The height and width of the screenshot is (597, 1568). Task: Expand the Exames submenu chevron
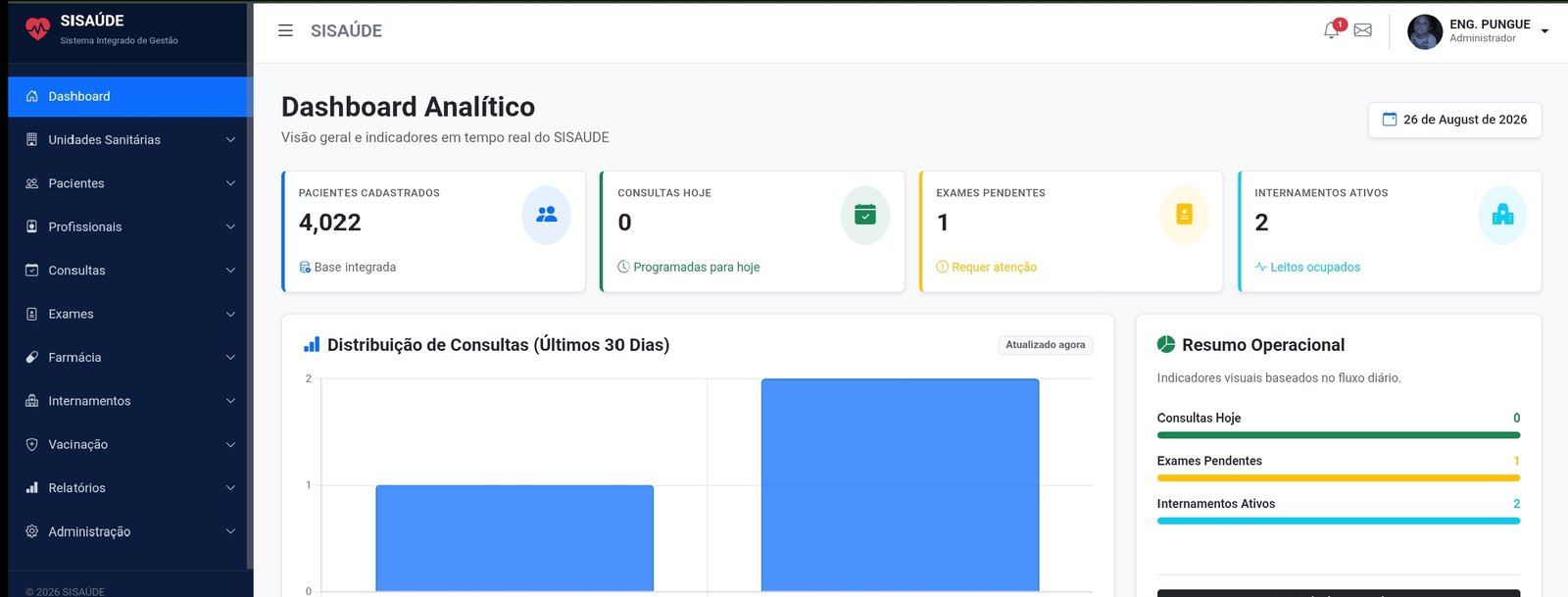pyautogui.click(x=230, y=314)
